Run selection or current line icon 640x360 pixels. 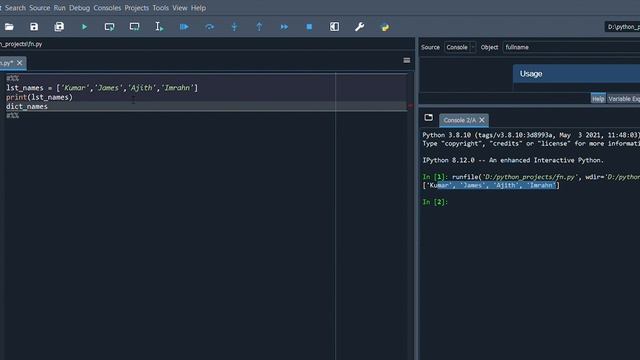point(159,27)
